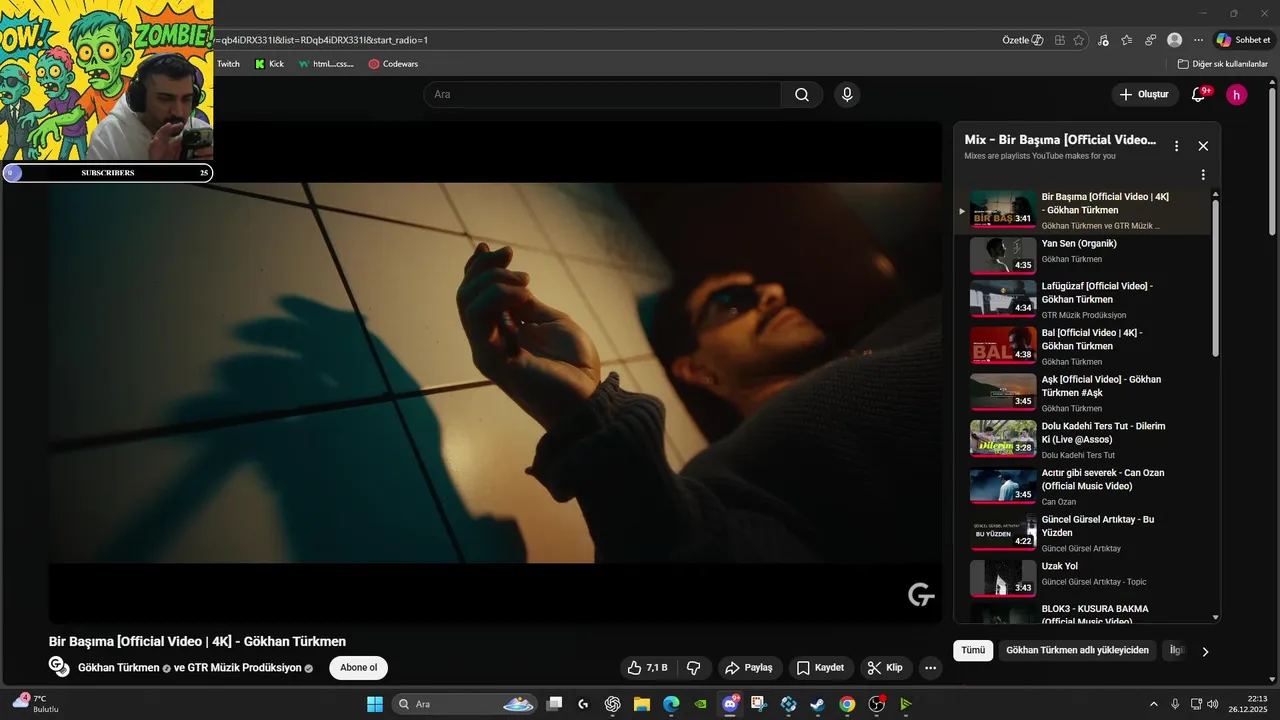Open Google Chrome from the taskbar
The width and height of the screenshot is (1280, 720).
pyautogui.click(x=847, y=704)
